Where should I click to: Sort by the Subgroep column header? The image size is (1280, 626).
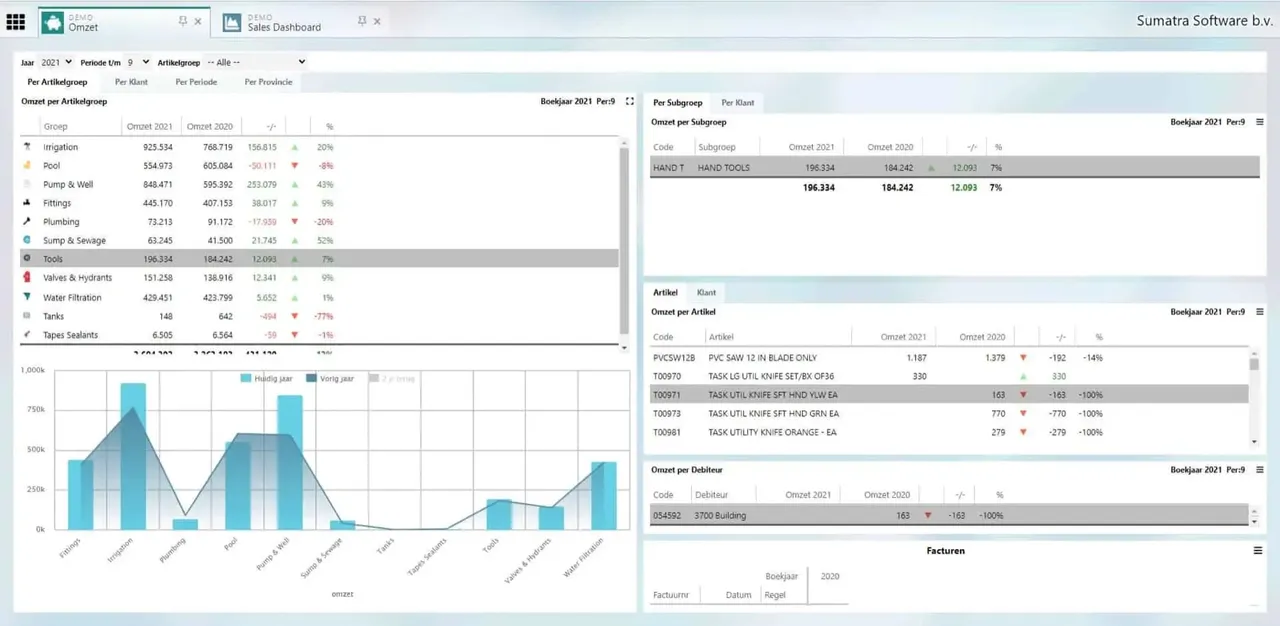pos(717,147)
